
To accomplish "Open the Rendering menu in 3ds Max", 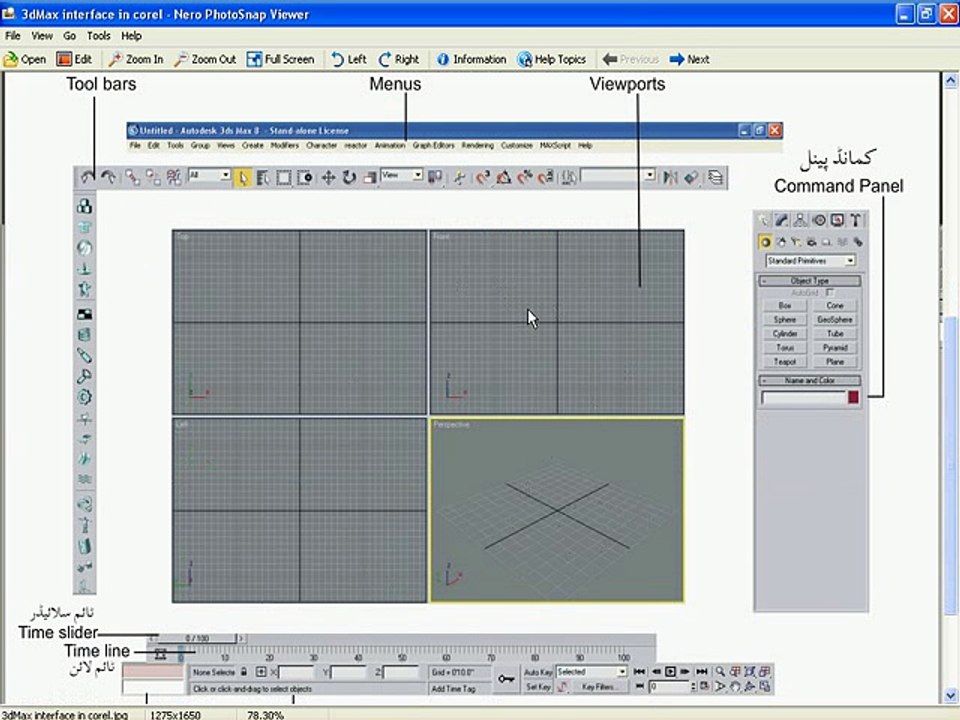I will (x=478, y=146).
